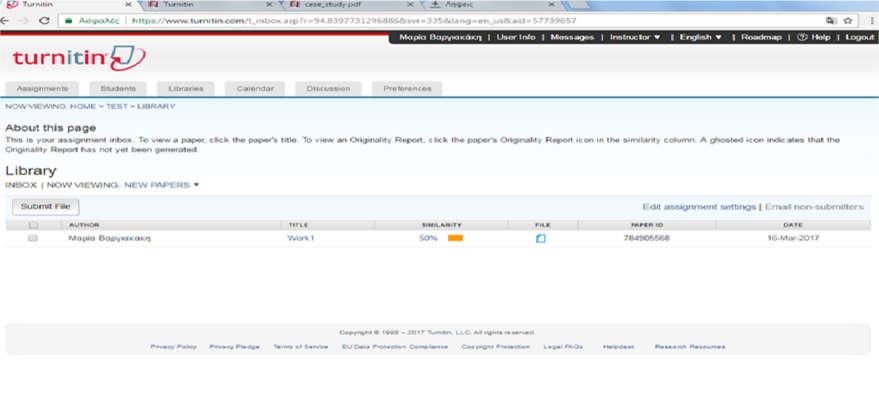Open Research Resources footer link
This screenshot has height=407, width=879.
[690, 347]
